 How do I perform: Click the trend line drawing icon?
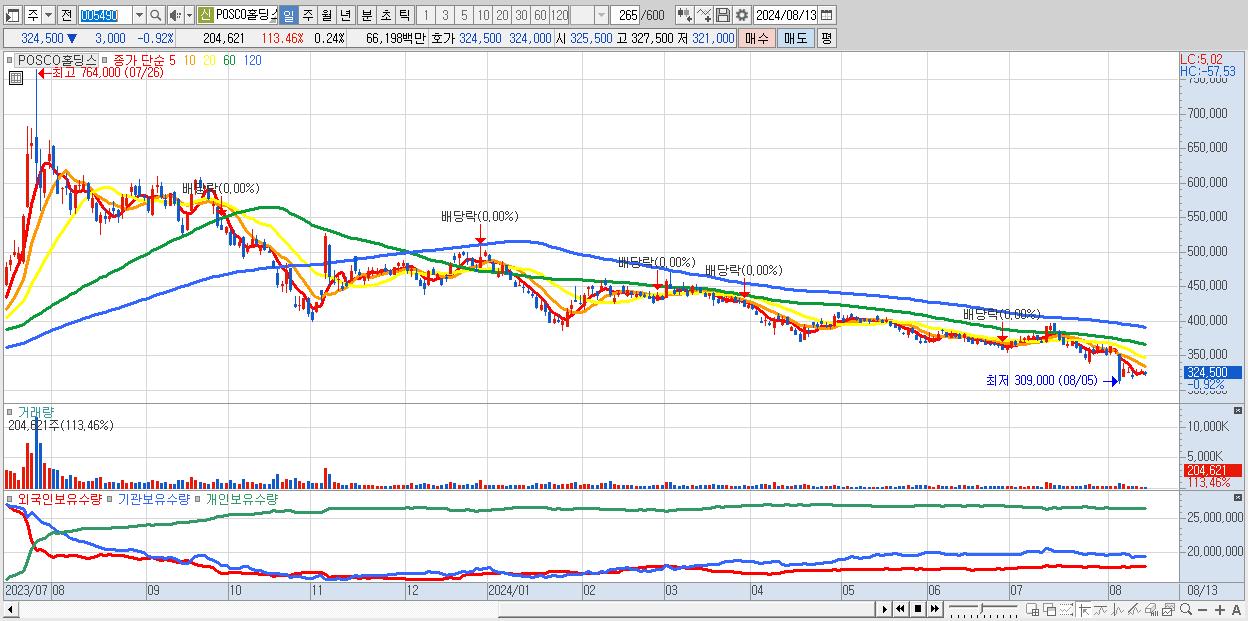pyautogui.click(x=1134, y=609)
